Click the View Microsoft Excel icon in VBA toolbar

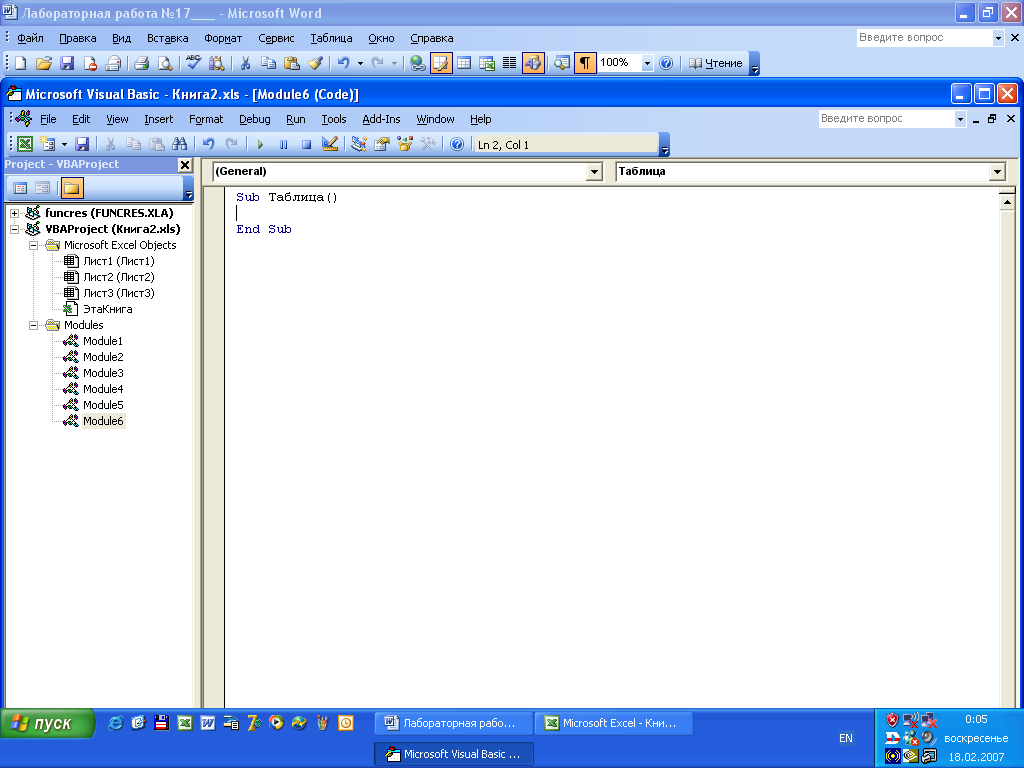tap(25, 144)
